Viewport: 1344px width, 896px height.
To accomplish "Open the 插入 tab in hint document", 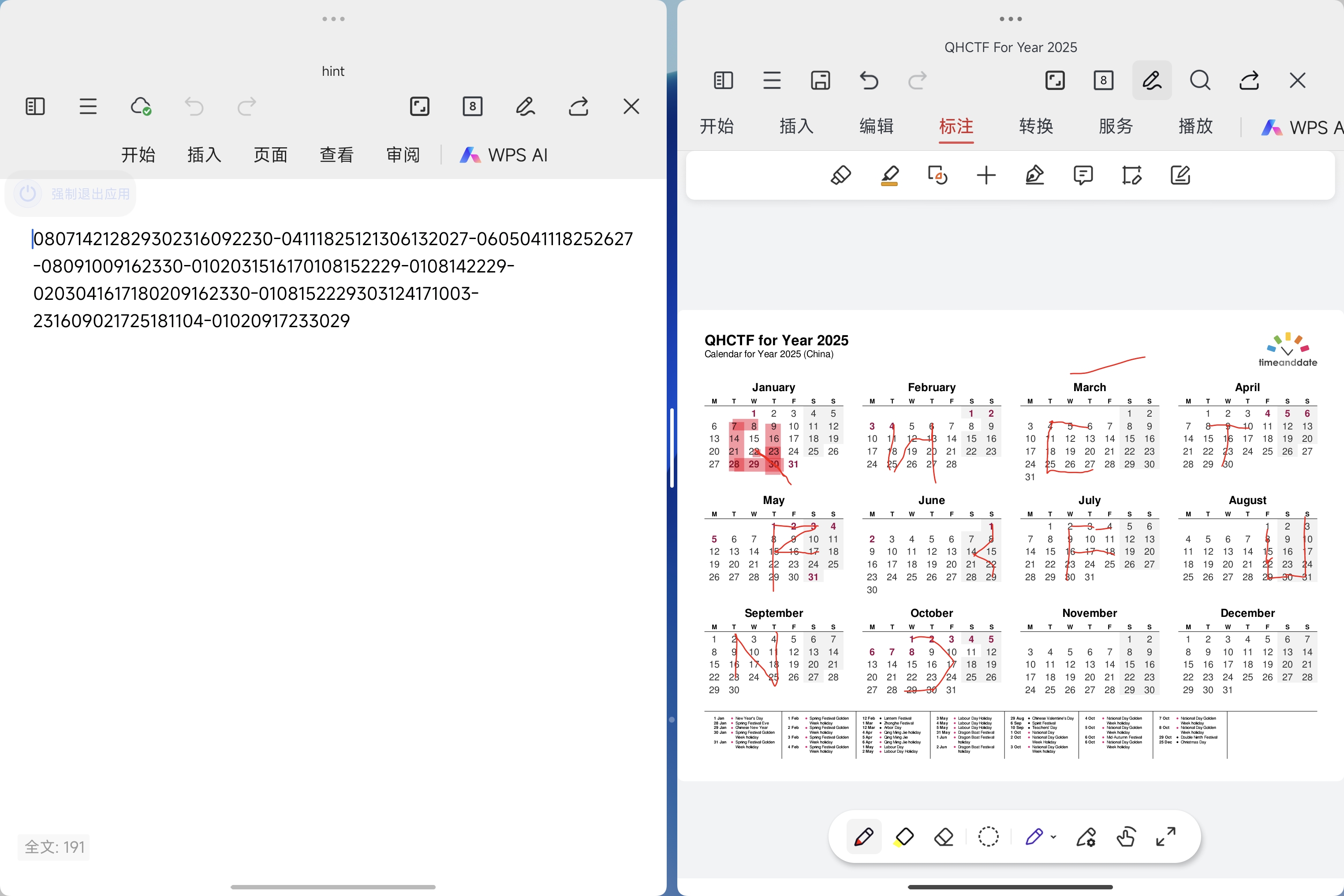I will point(204,155).
